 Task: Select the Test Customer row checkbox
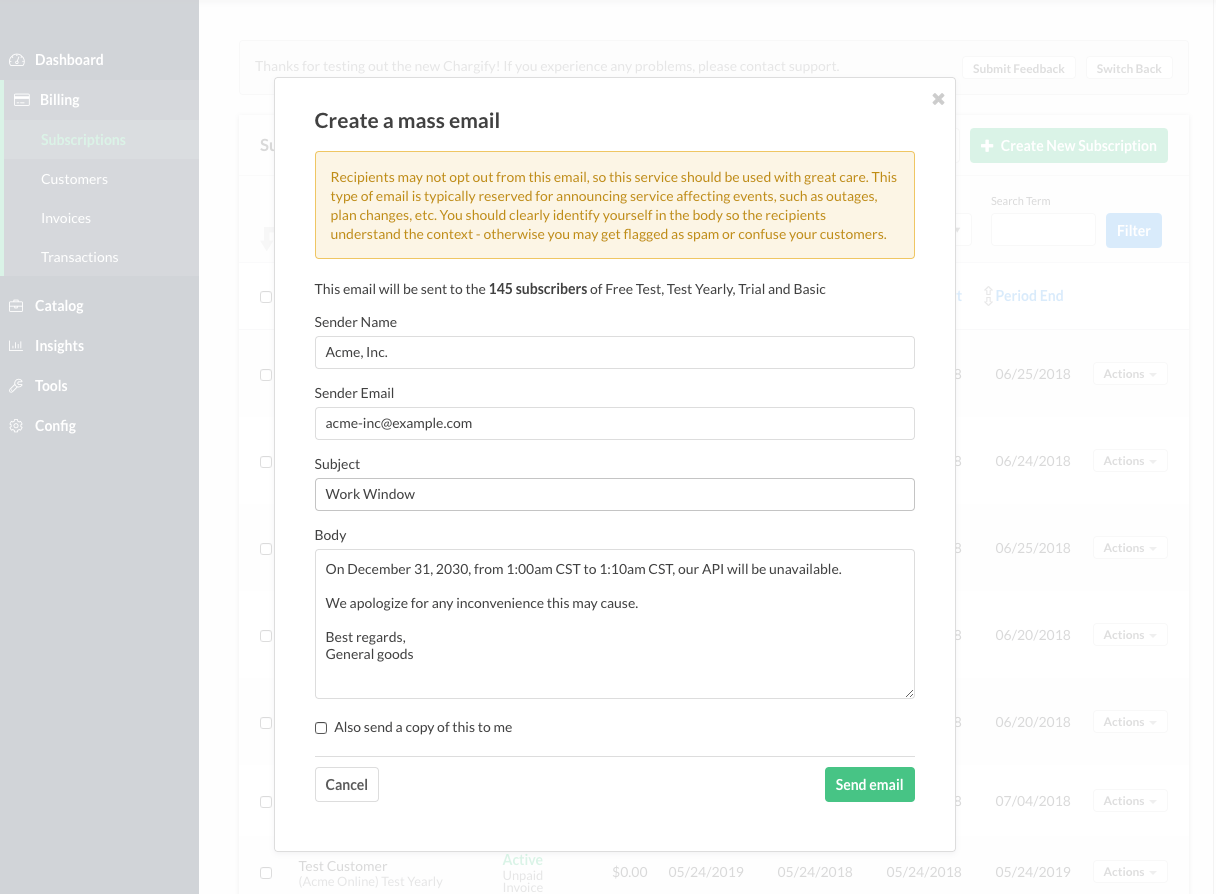(x=266, y=873)
